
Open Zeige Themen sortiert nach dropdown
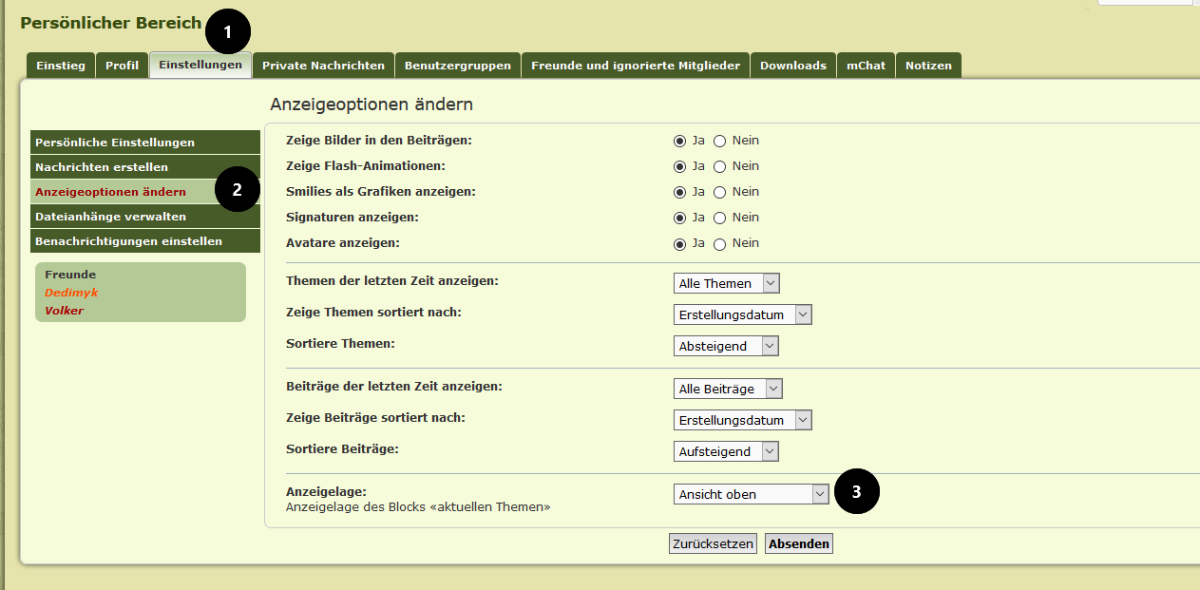coord(742,315)
